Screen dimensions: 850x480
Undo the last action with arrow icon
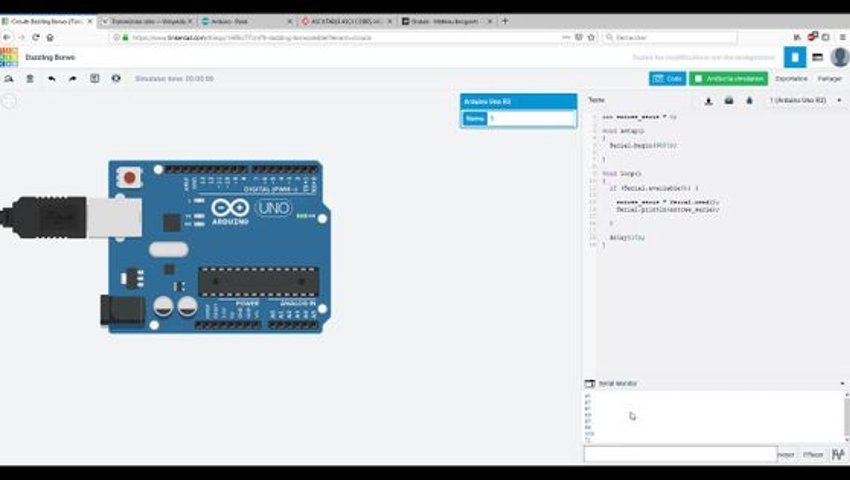pyautogui.click(x=51, y=79)
